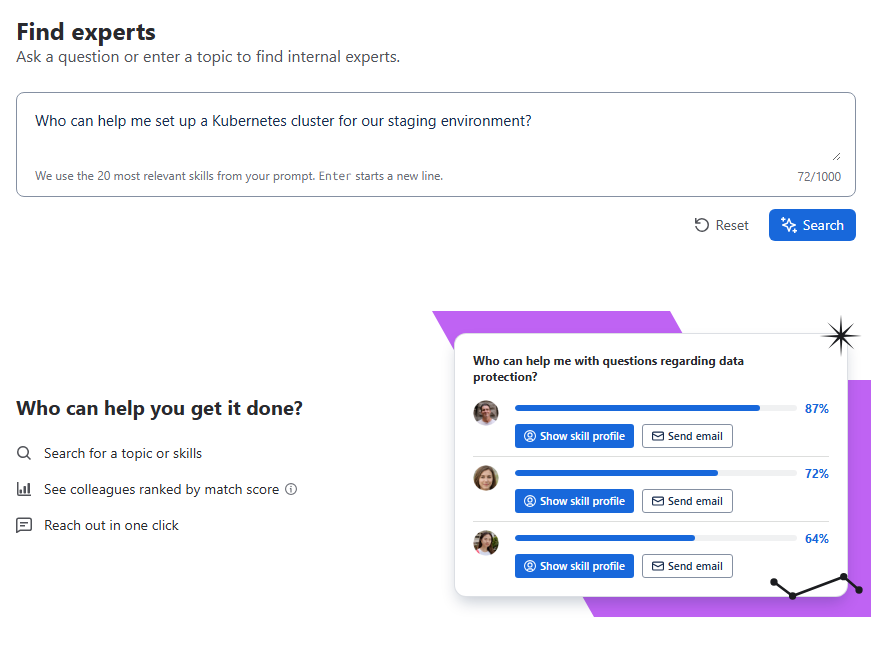Show skill profile for the 87% match
This screenshot has height=657, width=872.
click(x=574, y=436)
